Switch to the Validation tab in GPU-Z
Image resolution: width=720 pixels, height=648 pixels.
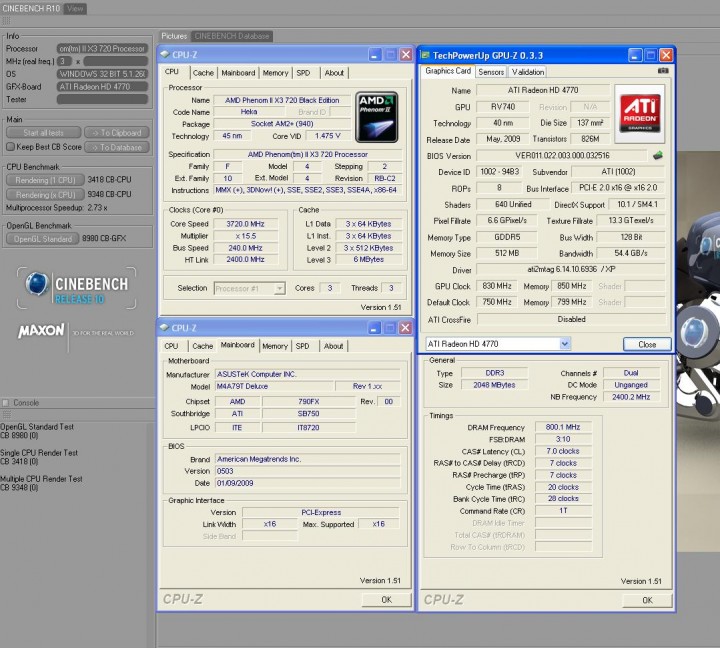(x=527, y=72)
